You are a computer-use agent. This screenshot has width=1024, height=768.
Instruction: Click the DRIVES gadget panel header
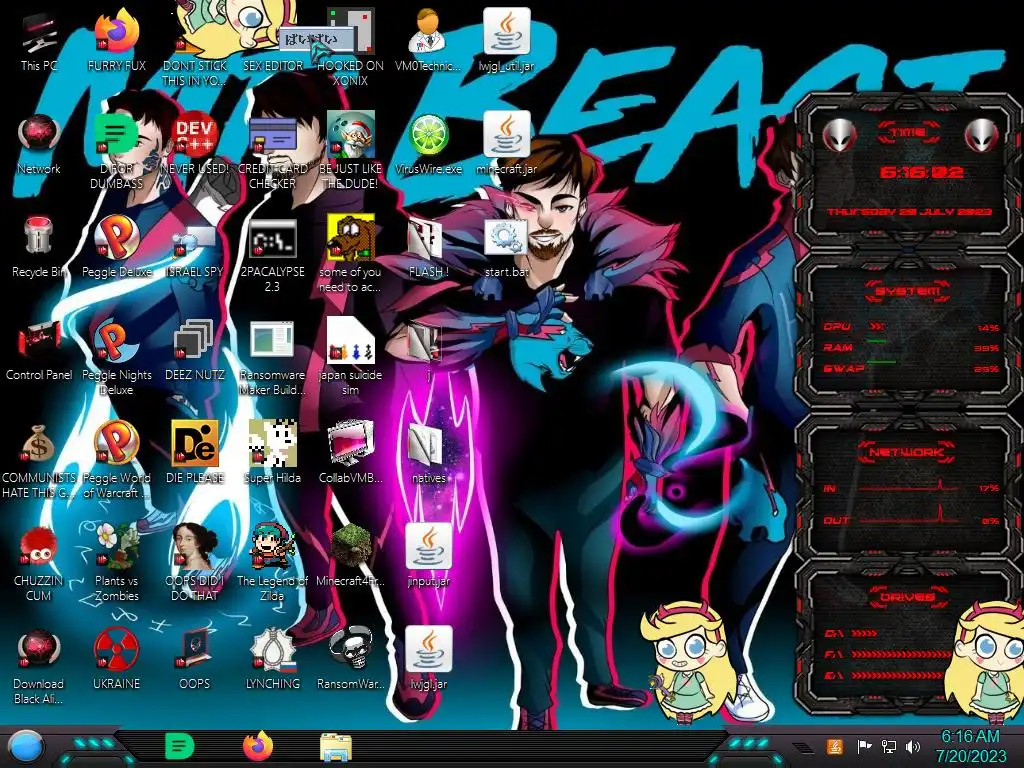pos(908,596)
